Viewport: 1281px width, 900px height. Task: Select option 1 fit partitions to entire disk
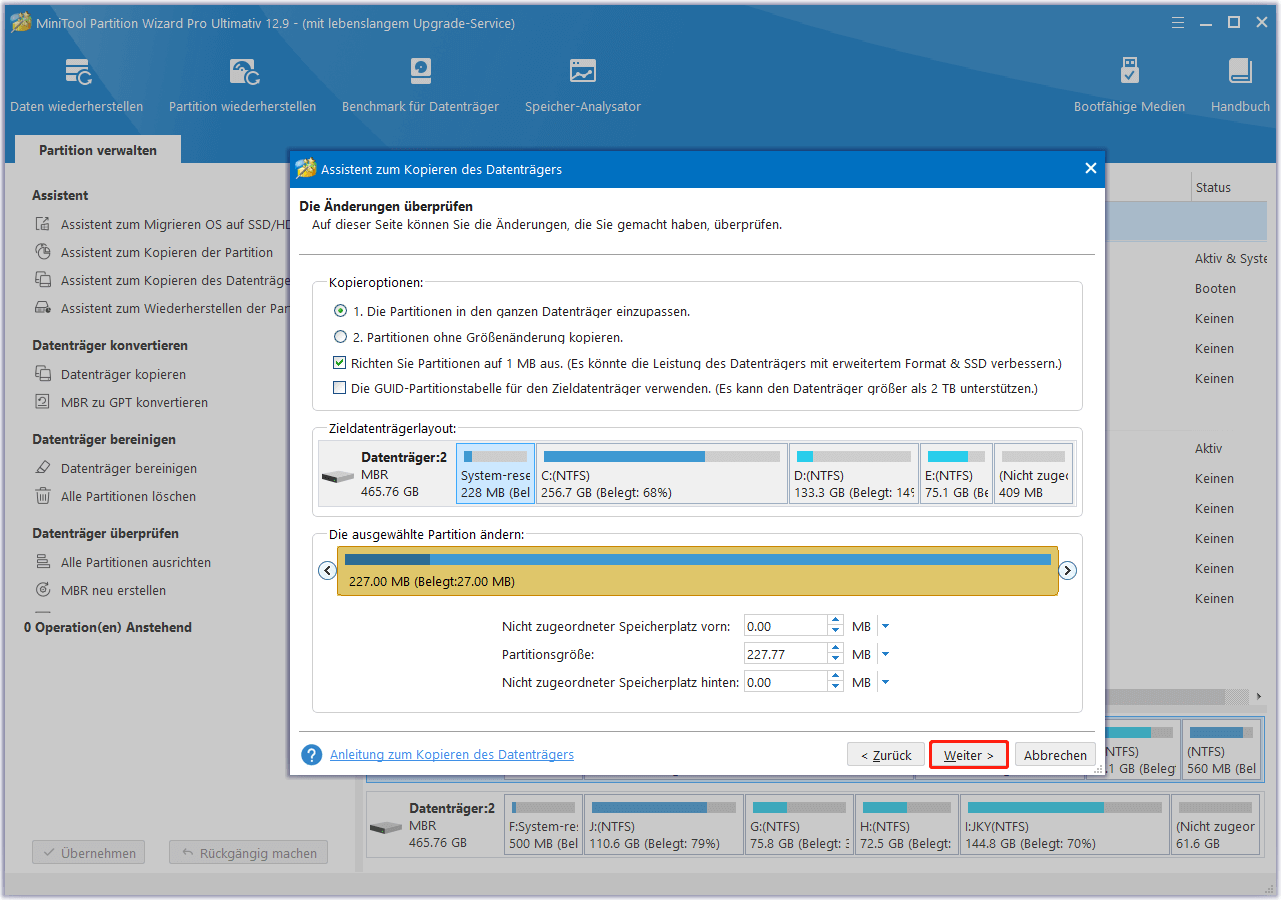click(341, 311)
